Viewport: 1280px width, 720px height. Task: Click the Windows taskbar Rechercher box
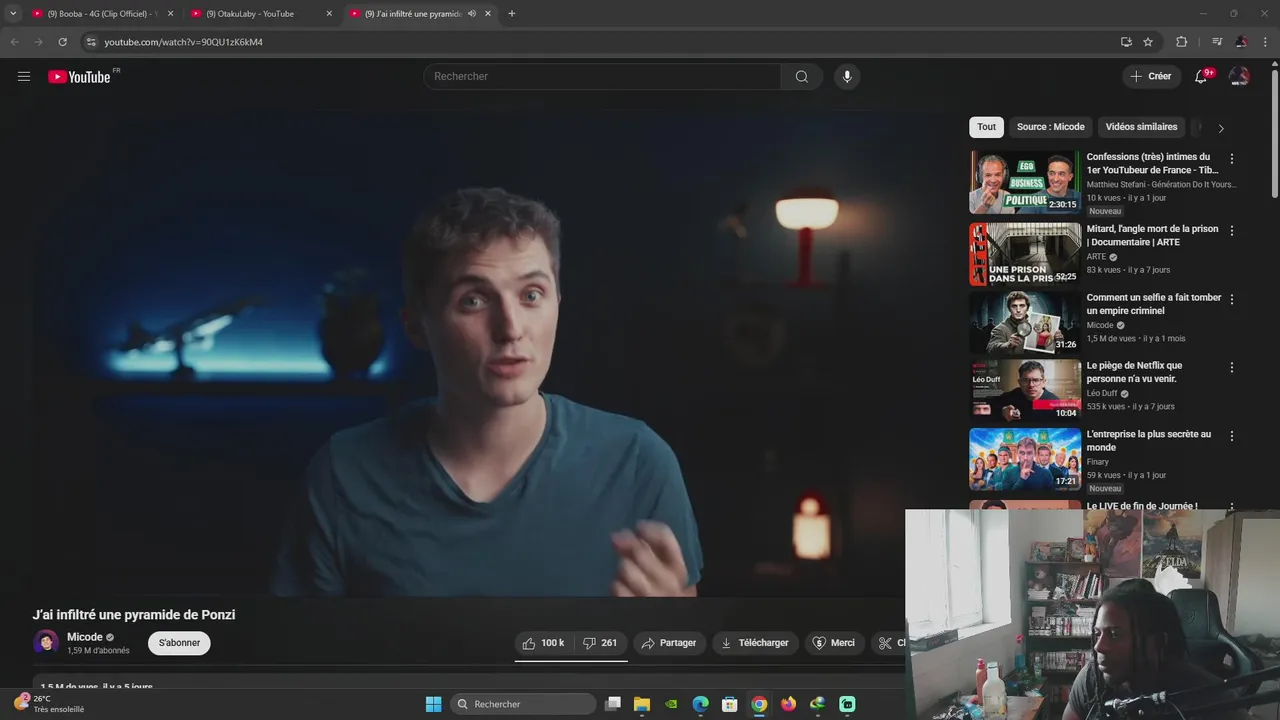524,704
